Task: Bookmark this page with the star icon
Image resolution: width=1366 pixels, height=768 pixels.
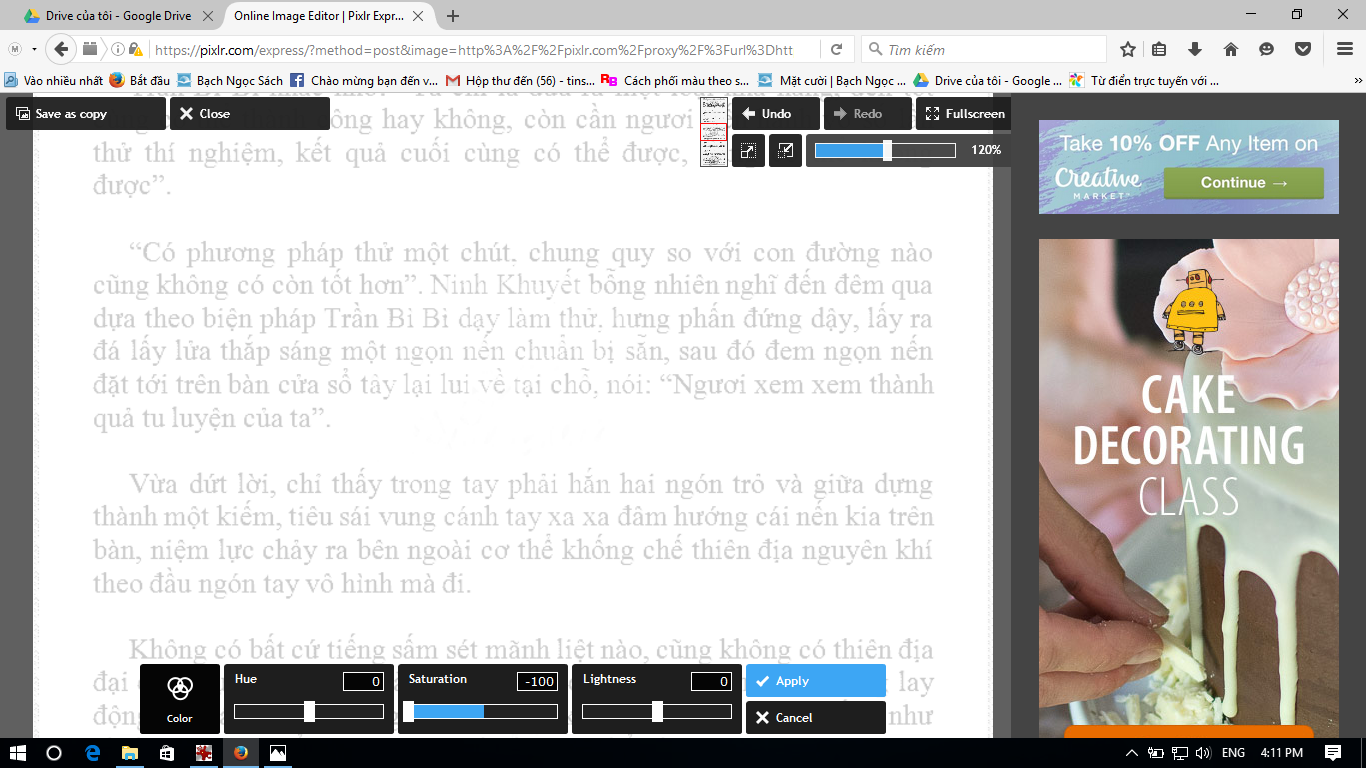Action: coord(1128,49)
